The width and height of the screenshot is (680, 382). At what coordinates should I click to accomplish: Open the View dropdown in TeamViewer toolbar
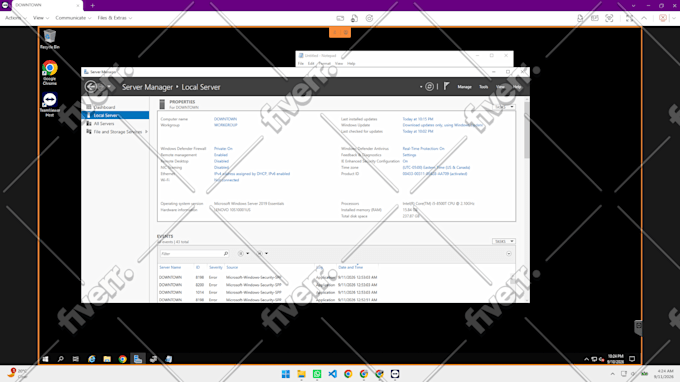point(41,18)
